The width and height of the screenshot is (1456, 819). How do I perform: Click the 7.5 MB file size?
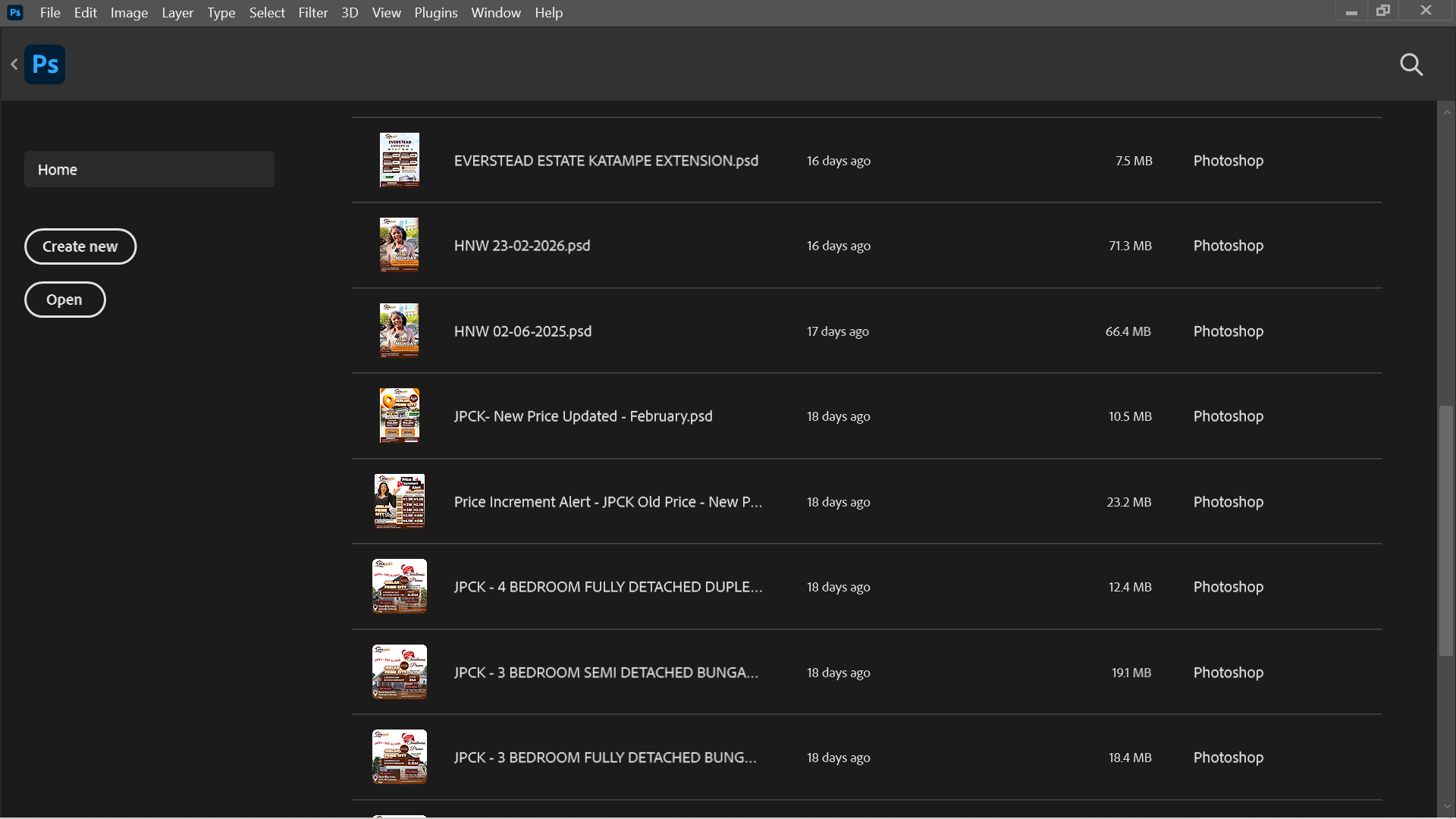(1134, 161)
